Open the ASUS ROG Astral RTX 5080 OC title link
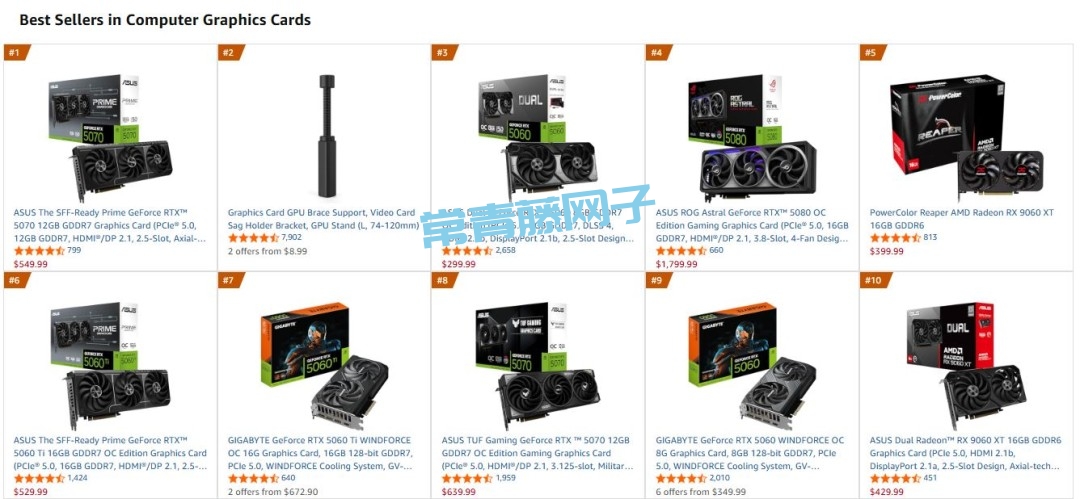 click(x=752, y=225)
